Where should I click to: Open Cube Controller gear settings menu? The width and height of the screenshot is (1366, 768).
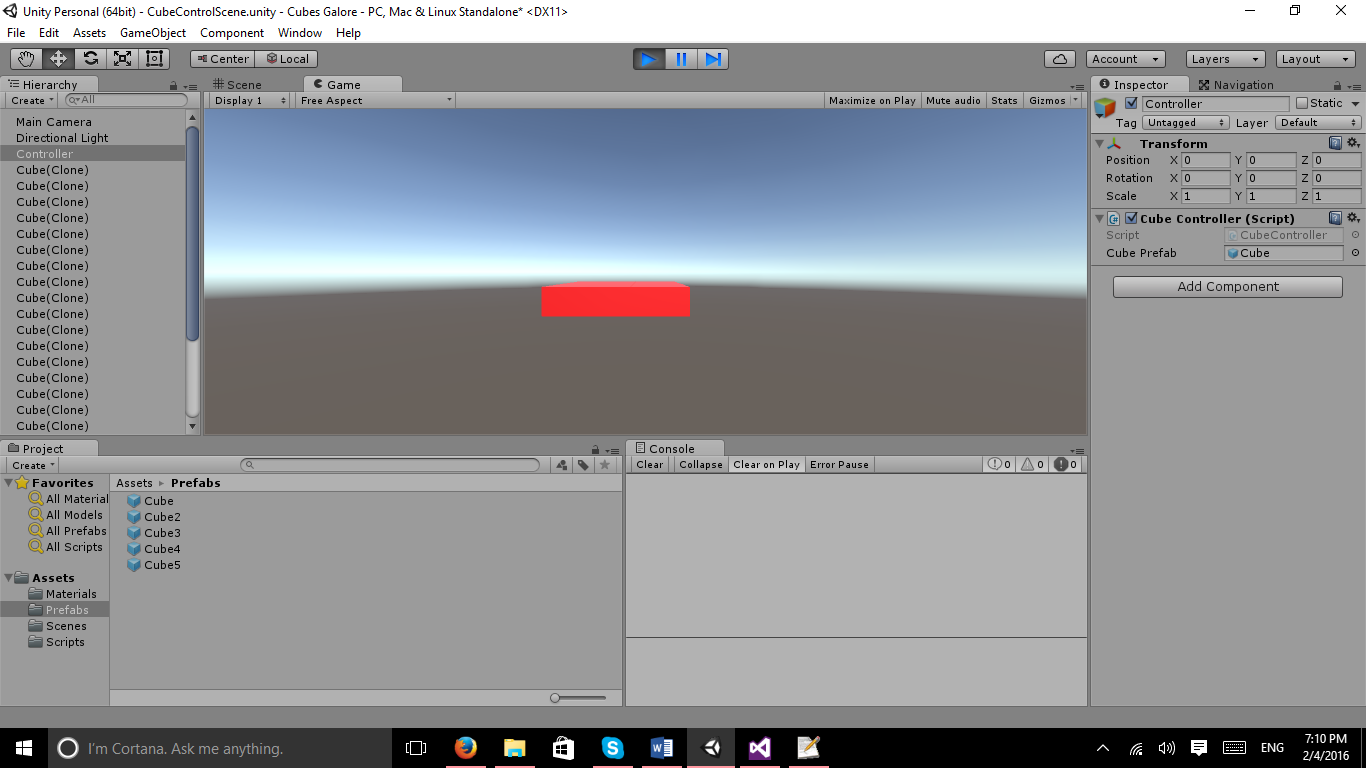[x=1353, y=217]
